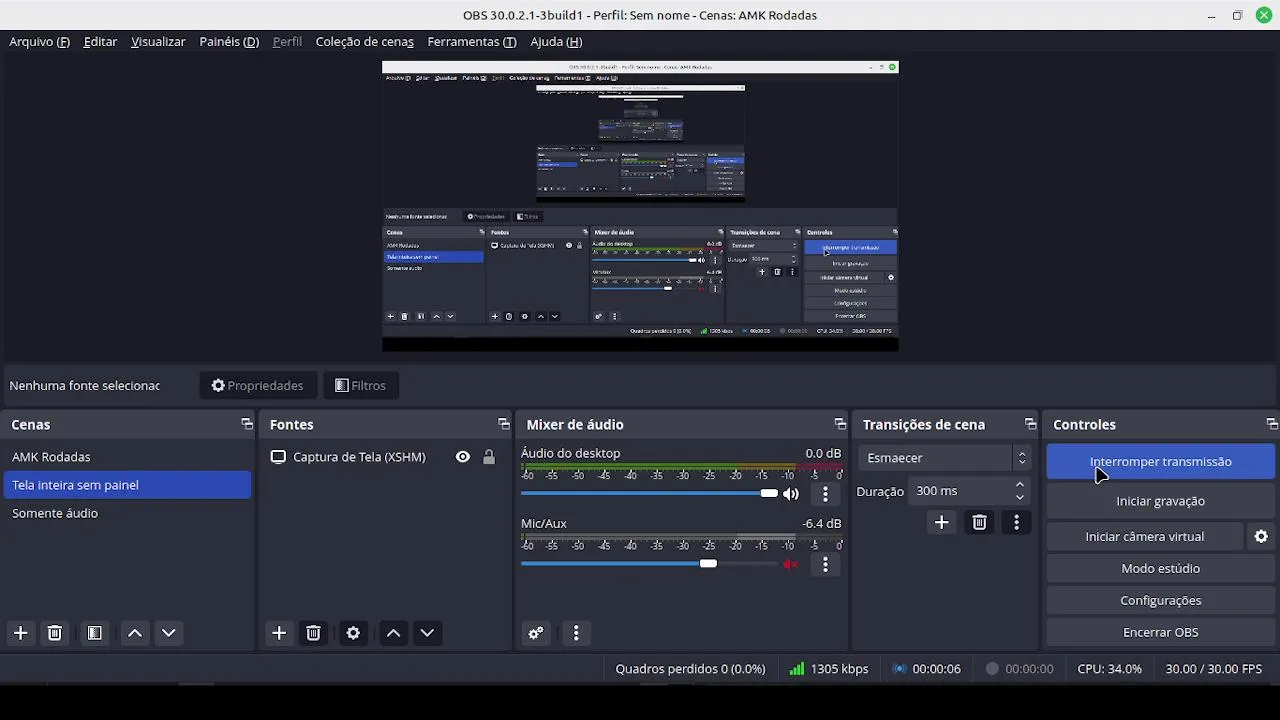The width and height of the screenshot is (1280, 720).
Task: Undock the Transições de cena panel
Action: 1030,424
